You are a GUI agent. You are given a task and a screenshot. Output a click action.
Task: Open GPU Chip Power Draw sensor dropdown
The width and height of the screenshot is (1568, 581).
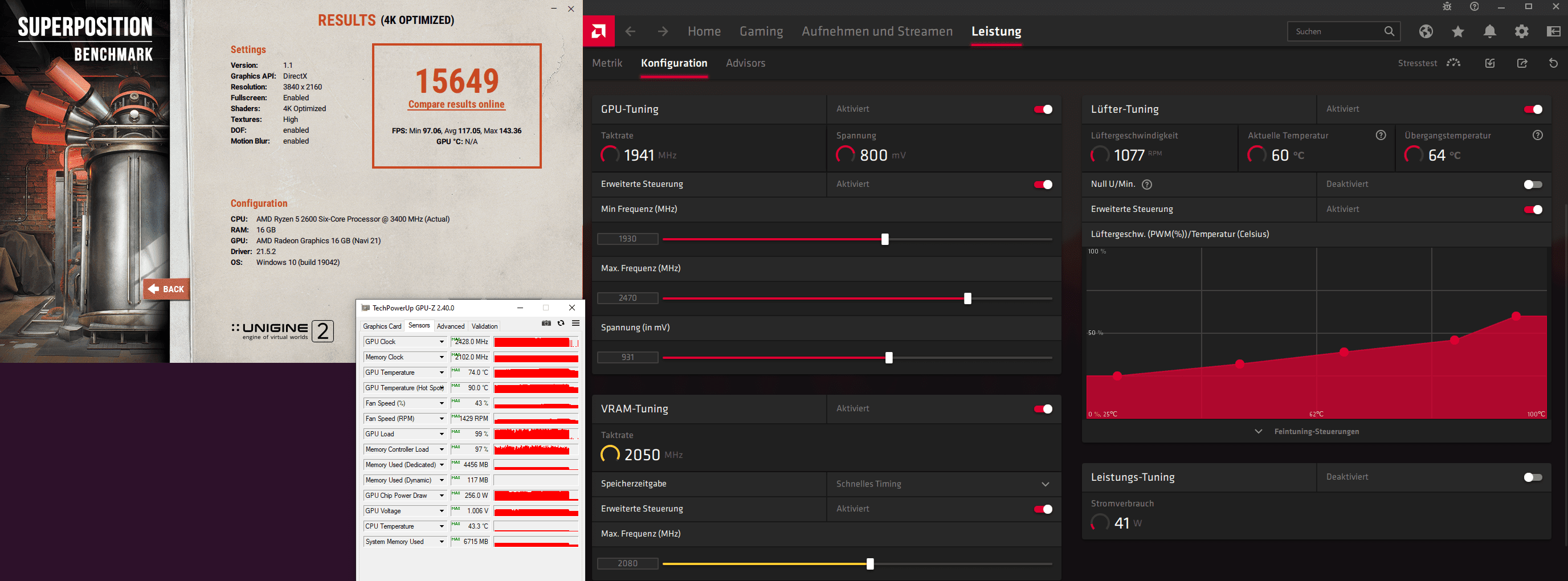(442, 495)
